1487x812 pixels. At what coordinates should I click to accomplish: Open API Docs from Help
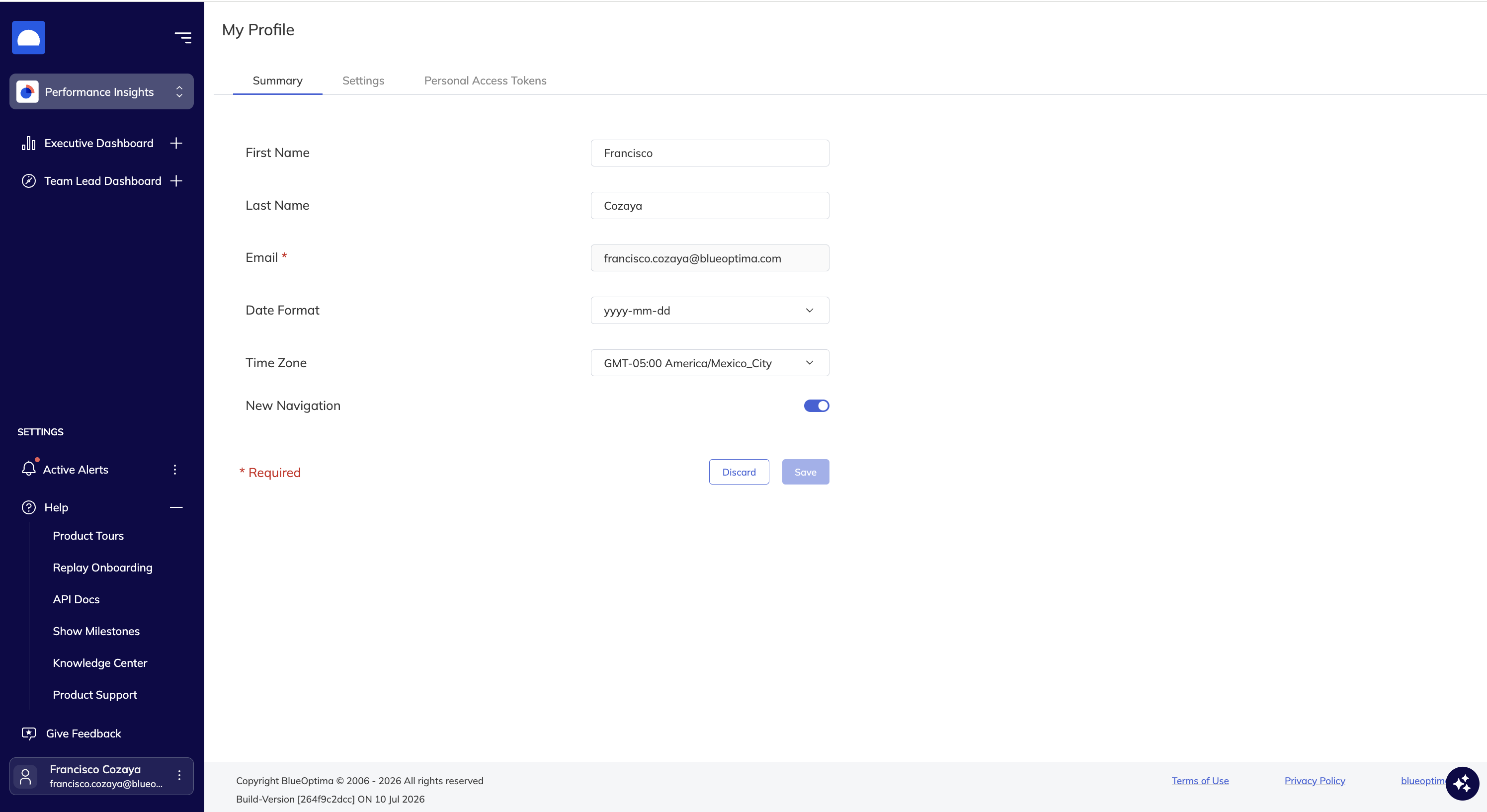[76, 599]
